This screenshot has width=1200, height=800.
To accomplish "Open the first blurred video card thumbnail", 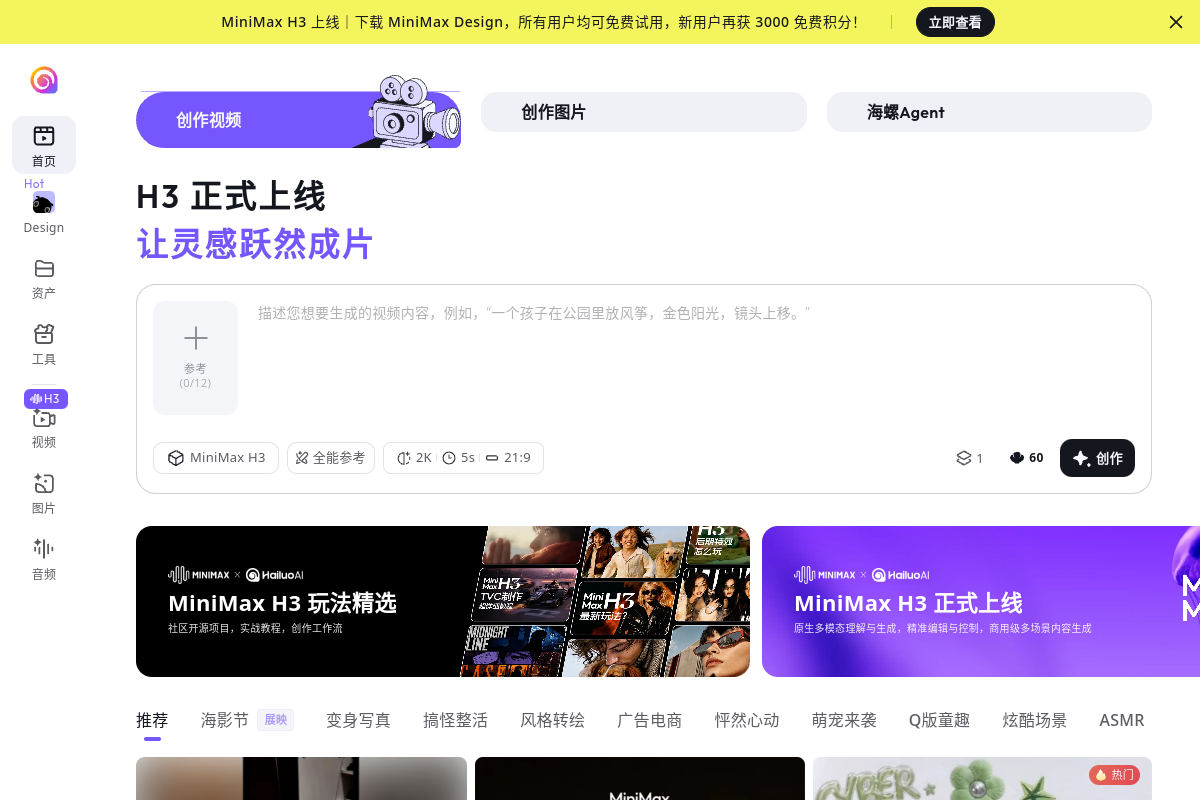I will (301, 778).
